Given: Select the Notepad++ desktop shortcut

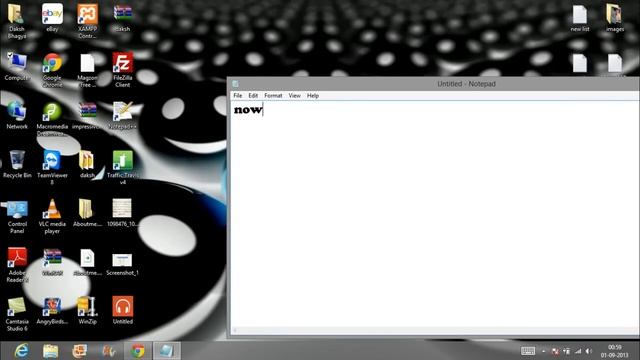Looking at the screenshot, I should click(x=122, y=115).
